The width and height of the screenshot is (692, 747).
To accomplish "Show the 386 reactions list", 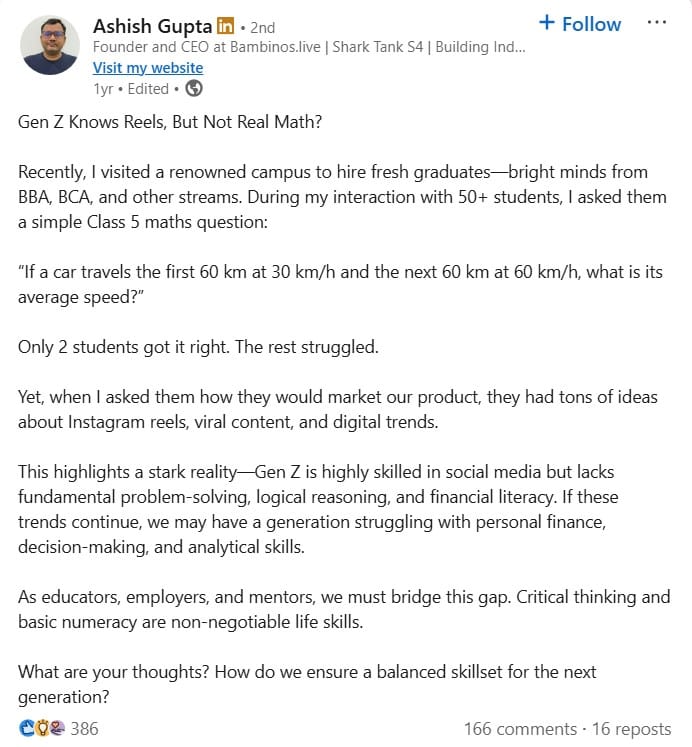I will coord(84,728).
